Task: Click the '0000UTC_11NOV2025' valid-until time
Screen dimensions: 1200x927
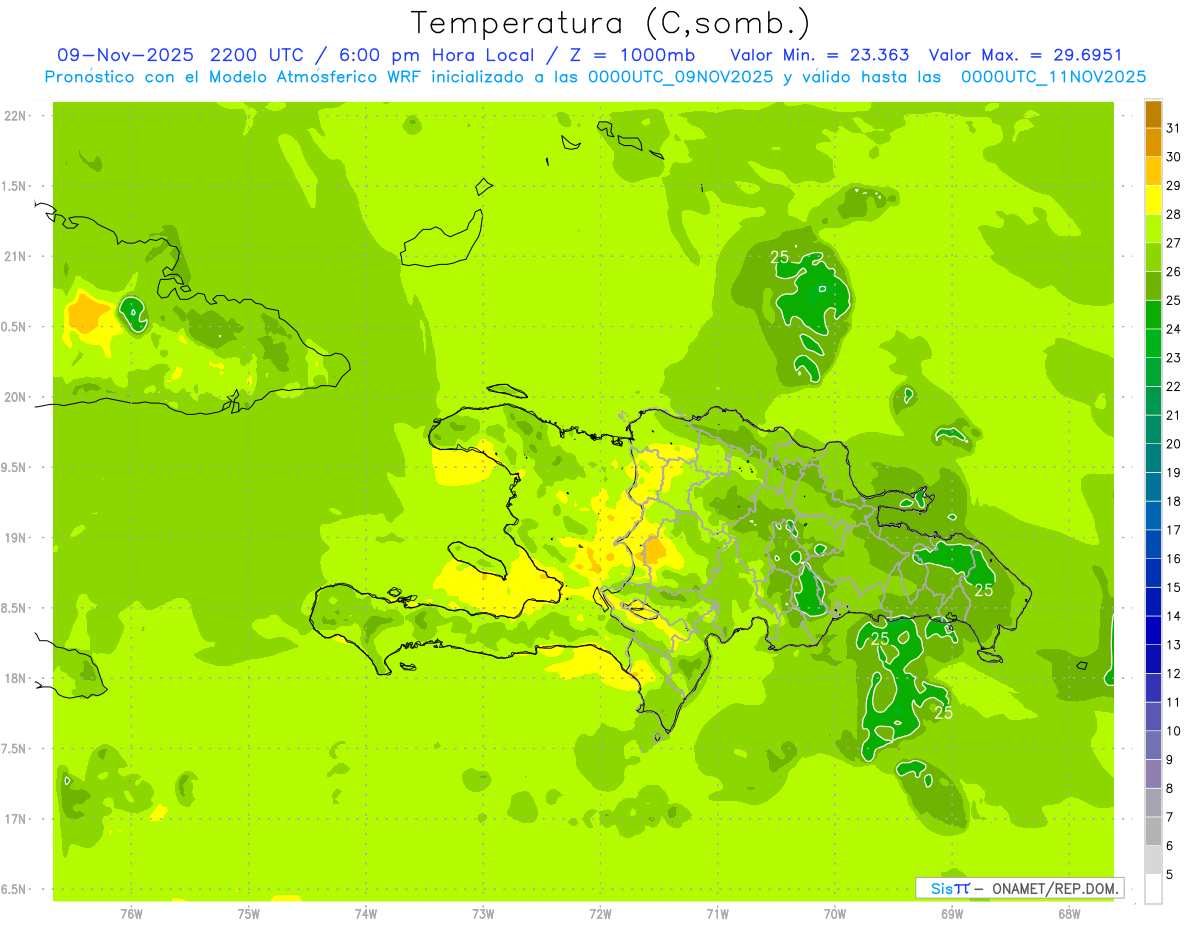Action: click(1053, 76)
